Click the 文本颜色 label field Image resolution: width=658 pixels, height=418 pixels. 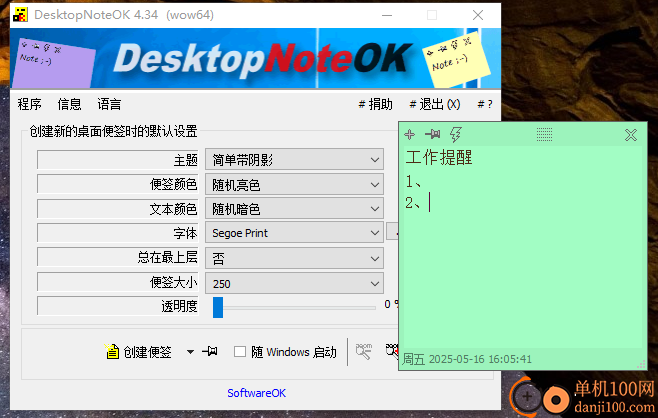(118, 209)
